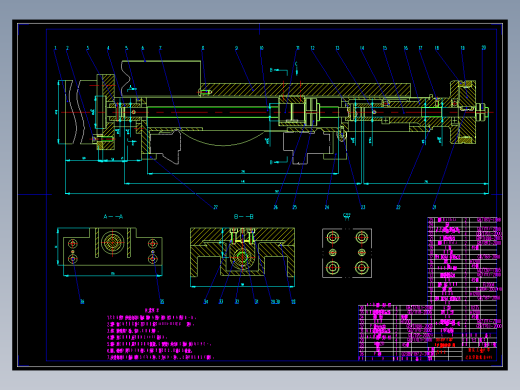Select part balloon number 16
The height and width of the screenshot is (390, 520).
pyautogui.click(x=406, y=48)
